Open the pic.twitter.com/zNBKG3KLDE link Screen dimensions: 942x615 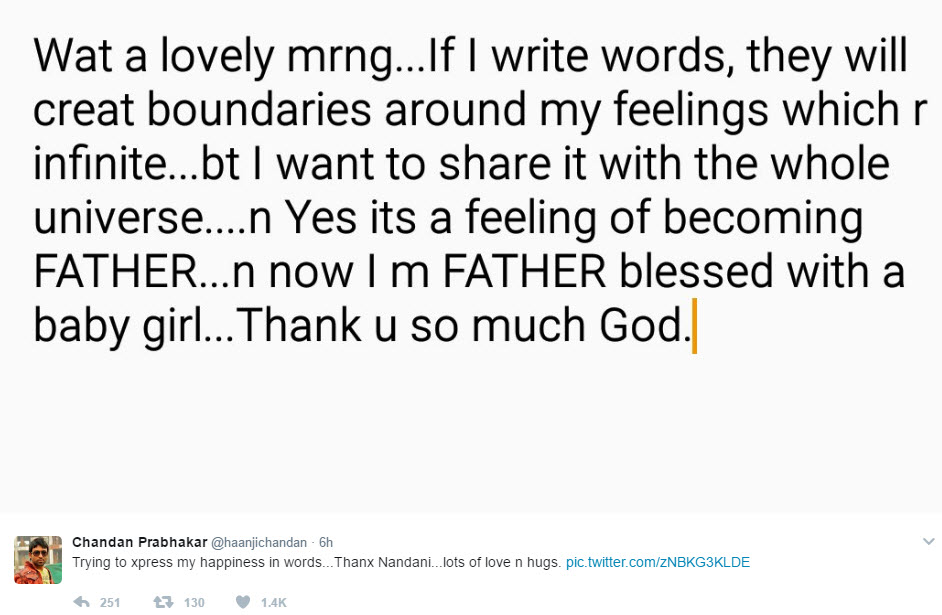click(x=657, y=563)
